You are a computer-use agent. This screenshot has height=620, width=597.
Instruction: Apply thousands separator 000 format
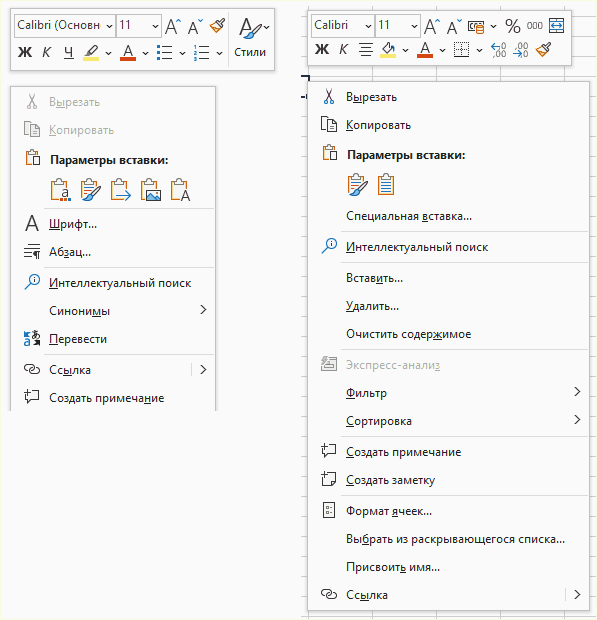pyautogui.click(x=535, y=26)
